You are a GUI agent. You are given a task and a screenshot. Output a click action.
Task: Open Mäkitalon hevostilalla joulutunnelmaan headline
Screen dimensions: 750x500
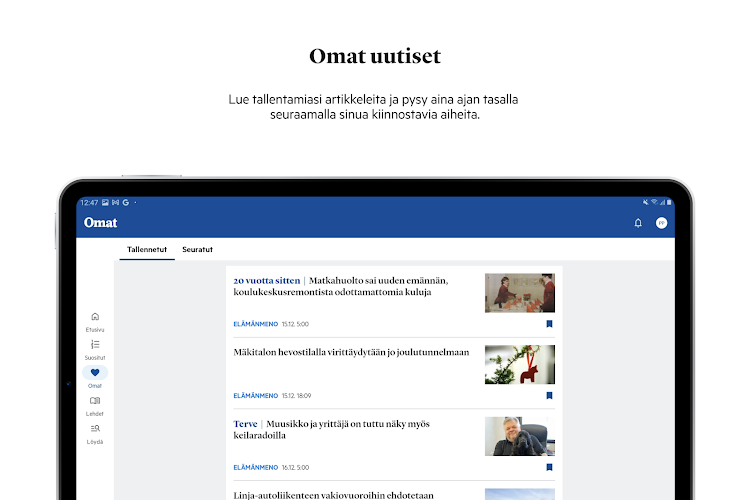click(x=351, y=352)
